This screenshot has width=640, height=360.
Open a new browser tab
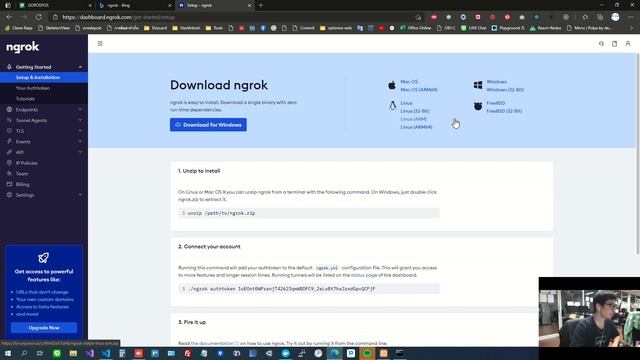point(261,5)
